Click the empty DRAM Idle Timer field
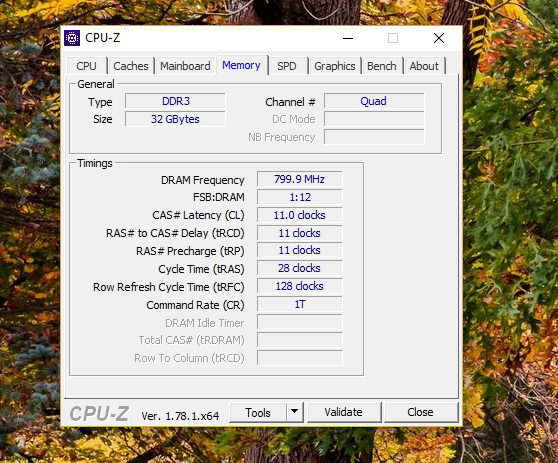 point(300,322)
